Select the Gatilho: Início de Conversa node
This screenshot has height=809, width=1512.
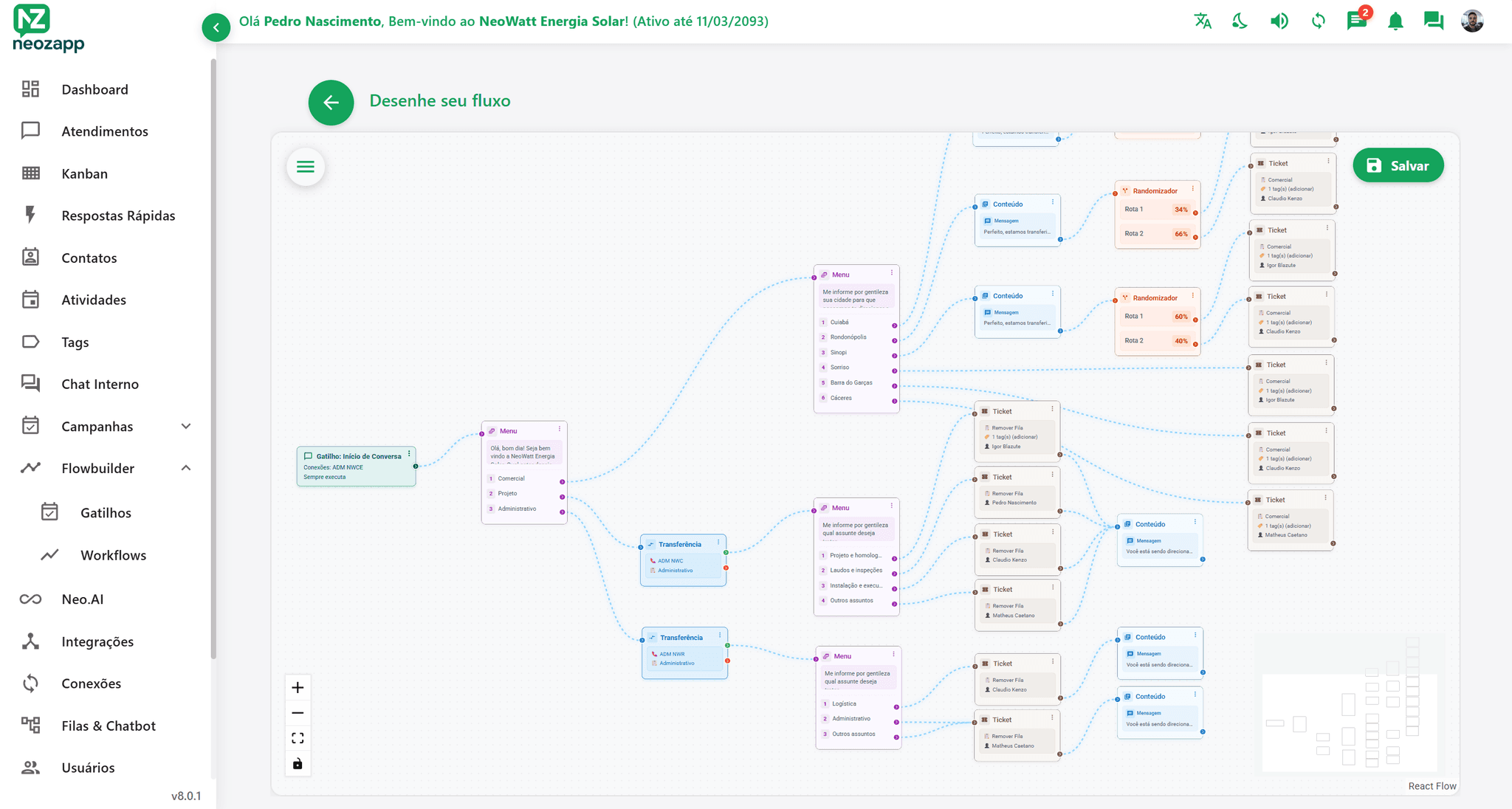(356, 466)
